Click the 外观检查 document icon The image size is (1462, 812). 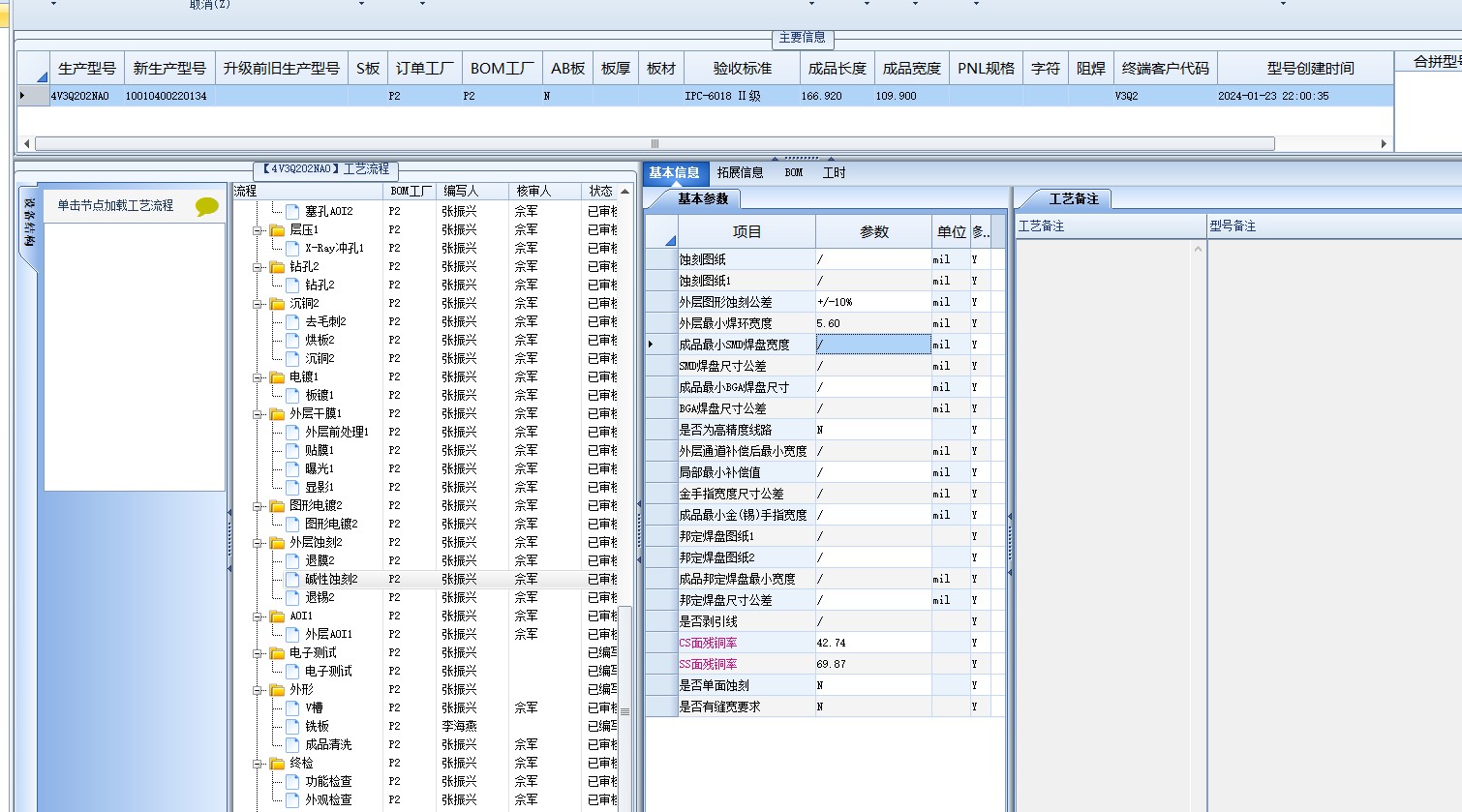pos(292,799)
